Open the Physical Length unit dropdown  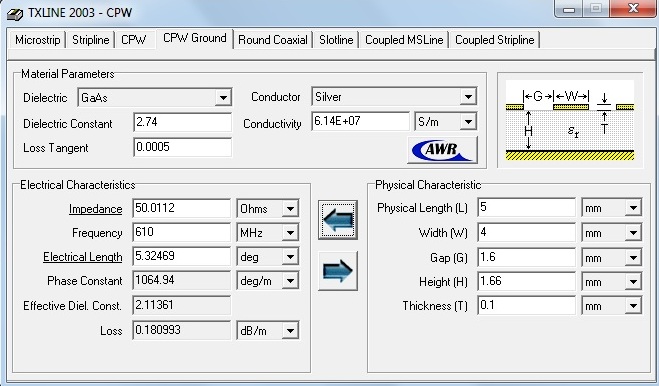click(633, 208)
